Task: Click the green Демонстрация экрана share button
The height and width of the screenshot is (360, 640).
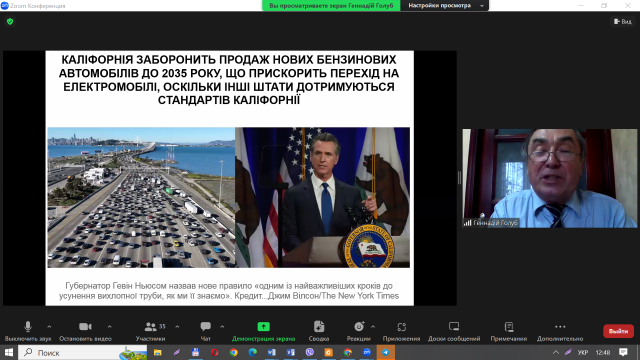Action: (x=264, y=331)
